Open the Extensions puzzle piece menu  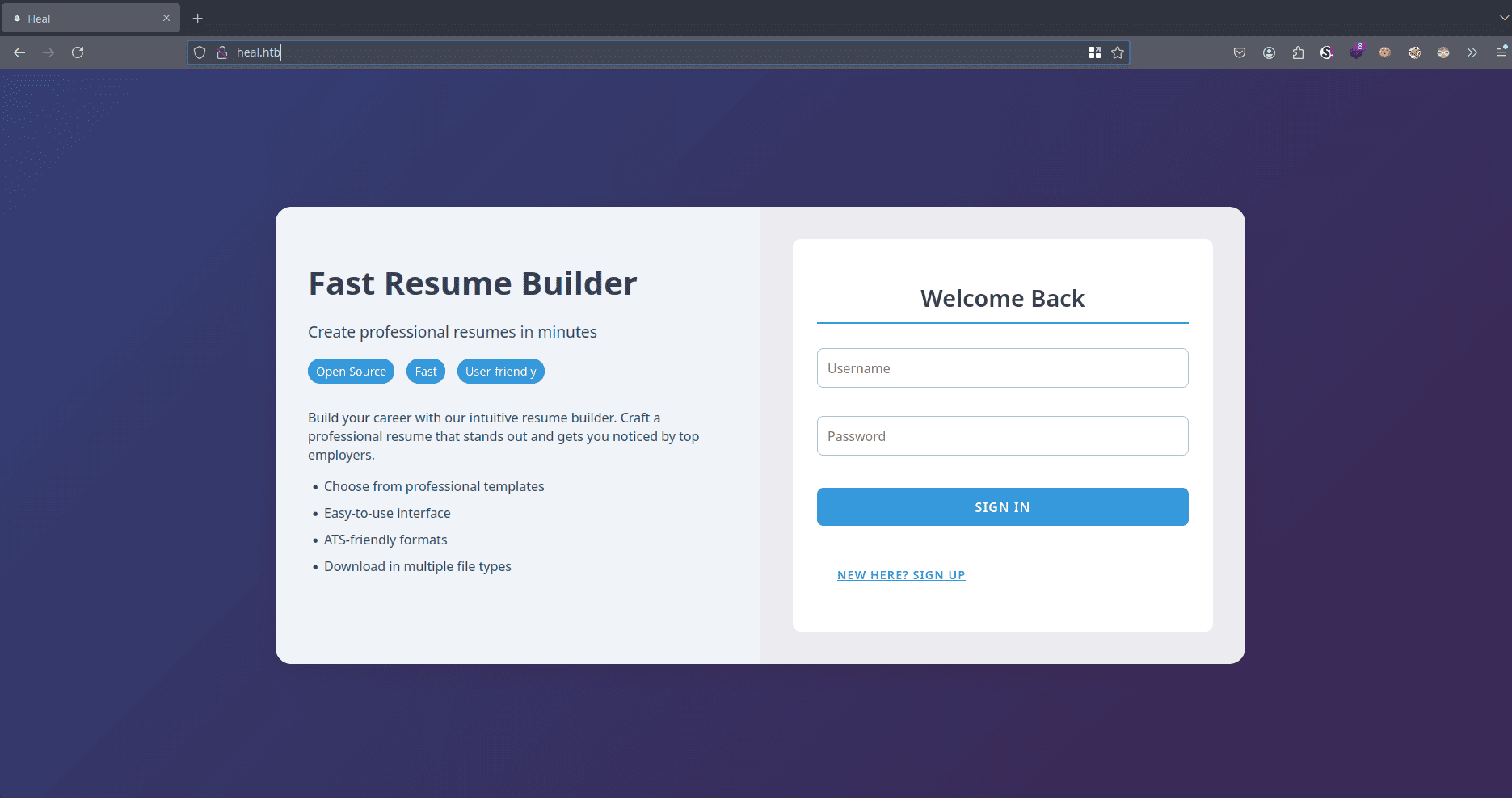[1298, 52]
